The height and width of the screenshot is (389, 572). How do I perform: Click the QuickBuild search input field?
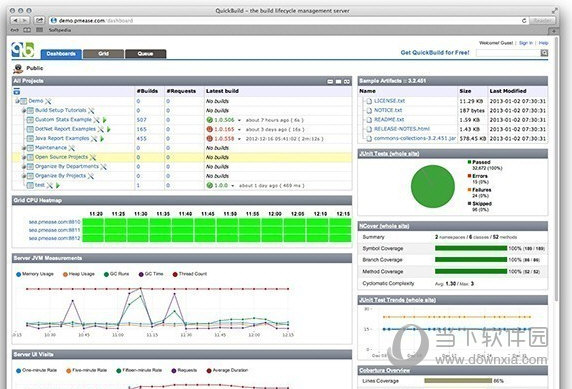pyautogui.click(x=508, y=53)
